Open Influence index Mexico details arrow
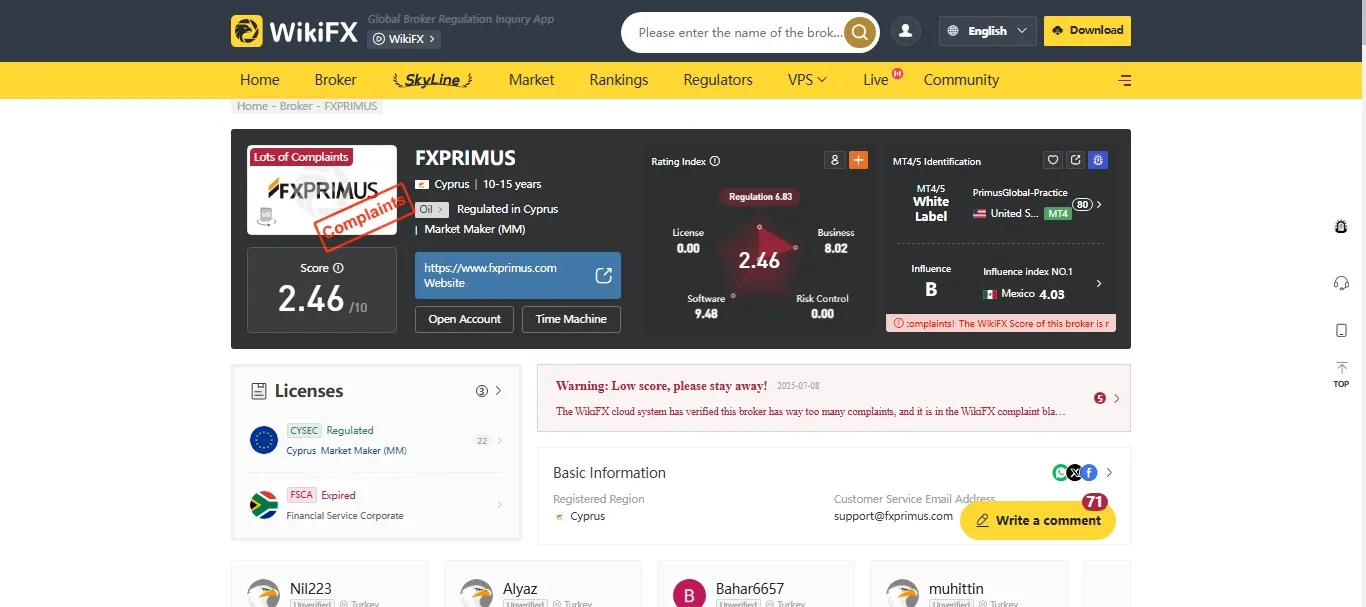The width and height of the screenshot is (1366, 607). pos(1099,283)
